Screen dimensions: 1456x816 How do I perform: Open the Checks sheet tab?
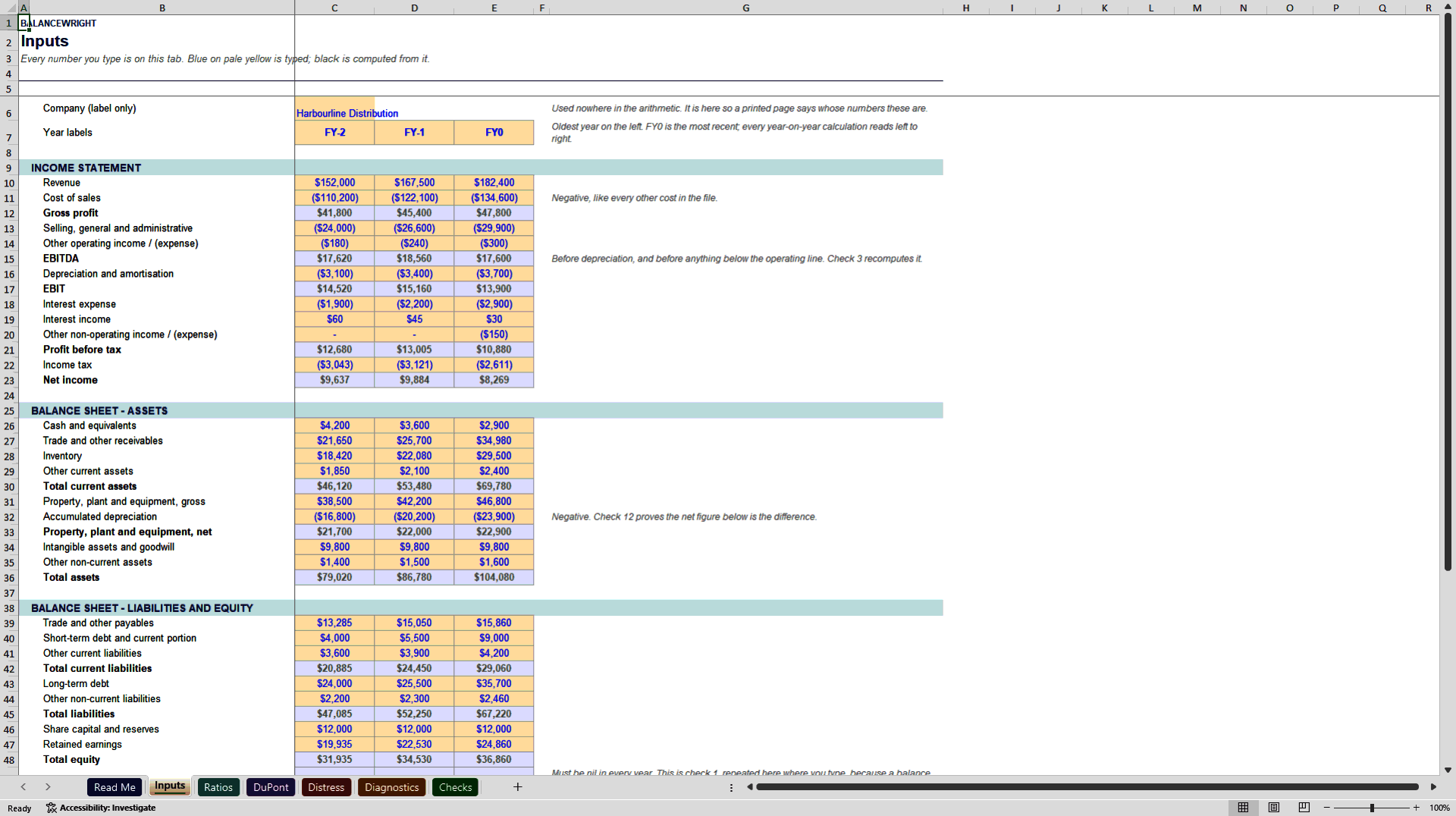pyautogui.click(x=455, y=787)
